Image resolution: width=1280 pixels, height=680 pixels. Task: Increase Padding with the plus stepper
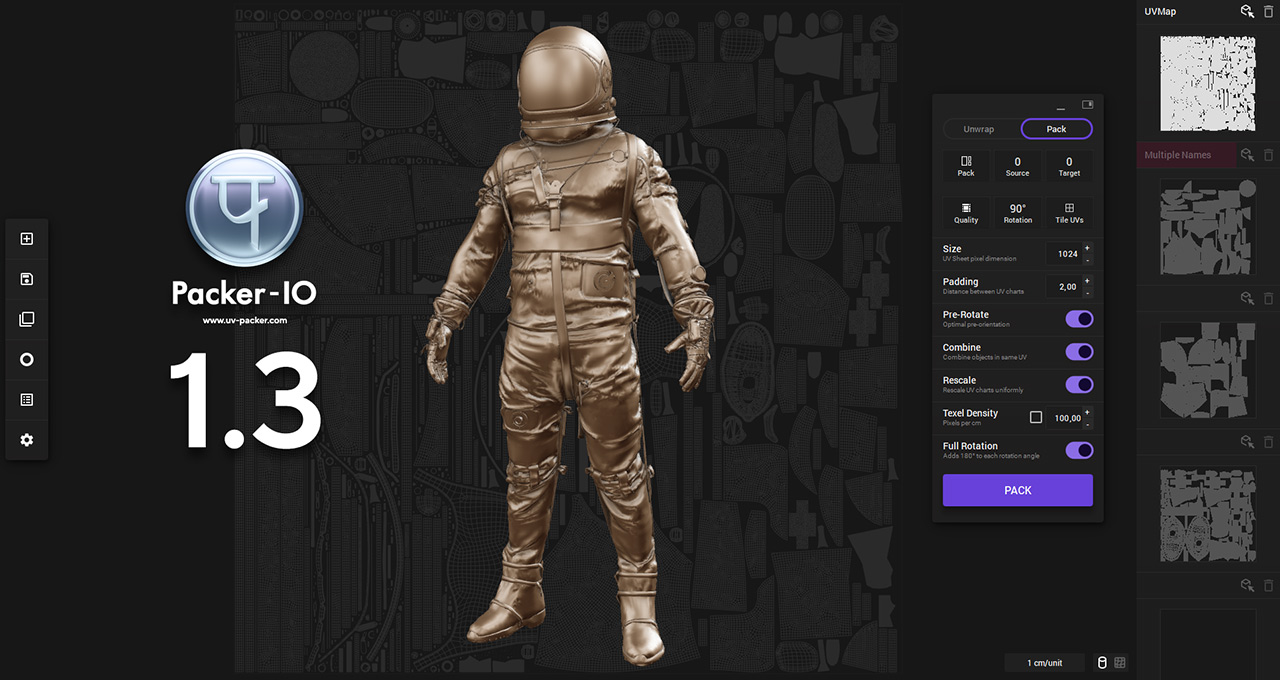(1088, 281)
